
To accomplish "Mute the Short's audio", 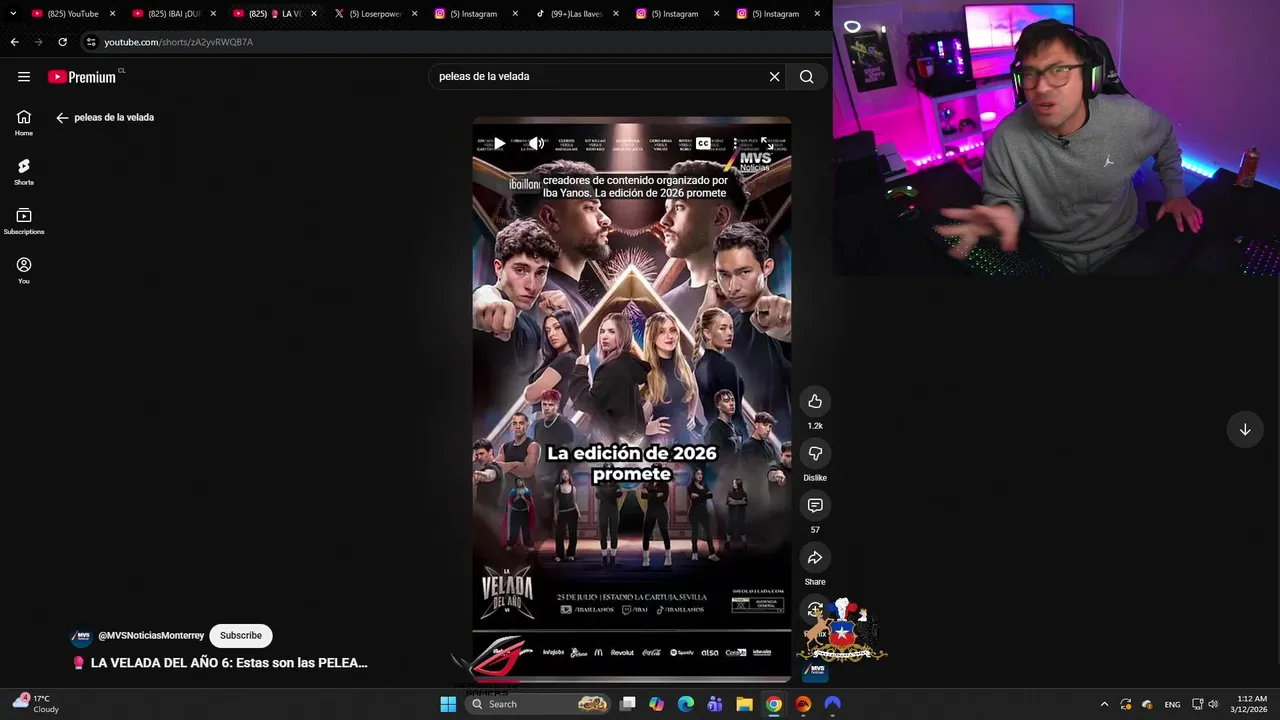I will click(x=536, y=143).
